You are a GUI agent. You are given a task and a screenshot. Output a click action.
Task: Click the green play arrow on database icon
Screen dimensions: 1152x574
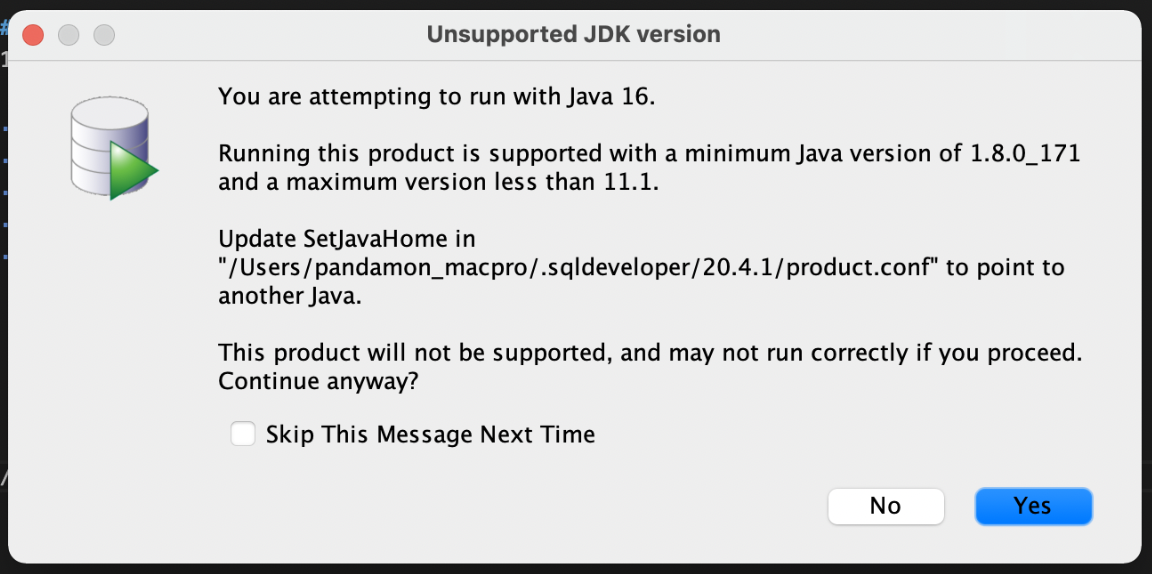(x=134, y=171)
